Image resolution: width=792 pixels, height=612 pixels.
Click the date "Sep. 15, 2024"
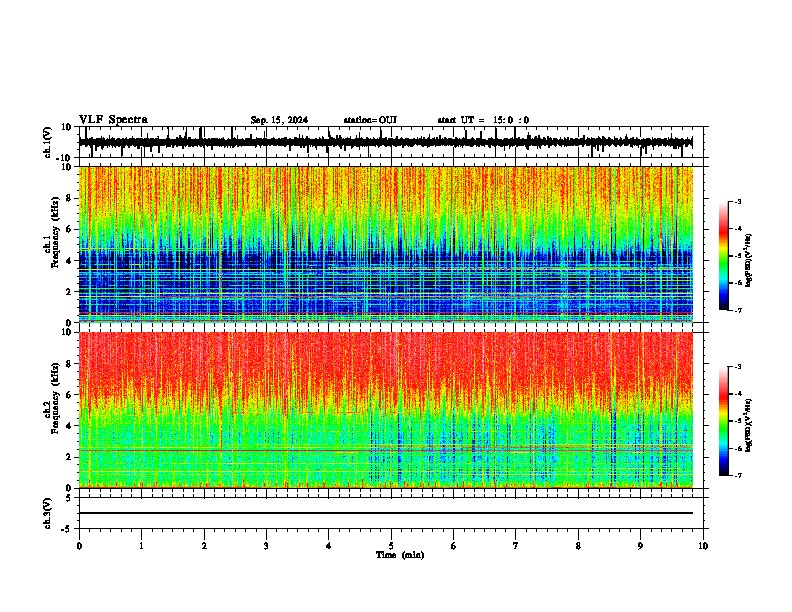279,120
